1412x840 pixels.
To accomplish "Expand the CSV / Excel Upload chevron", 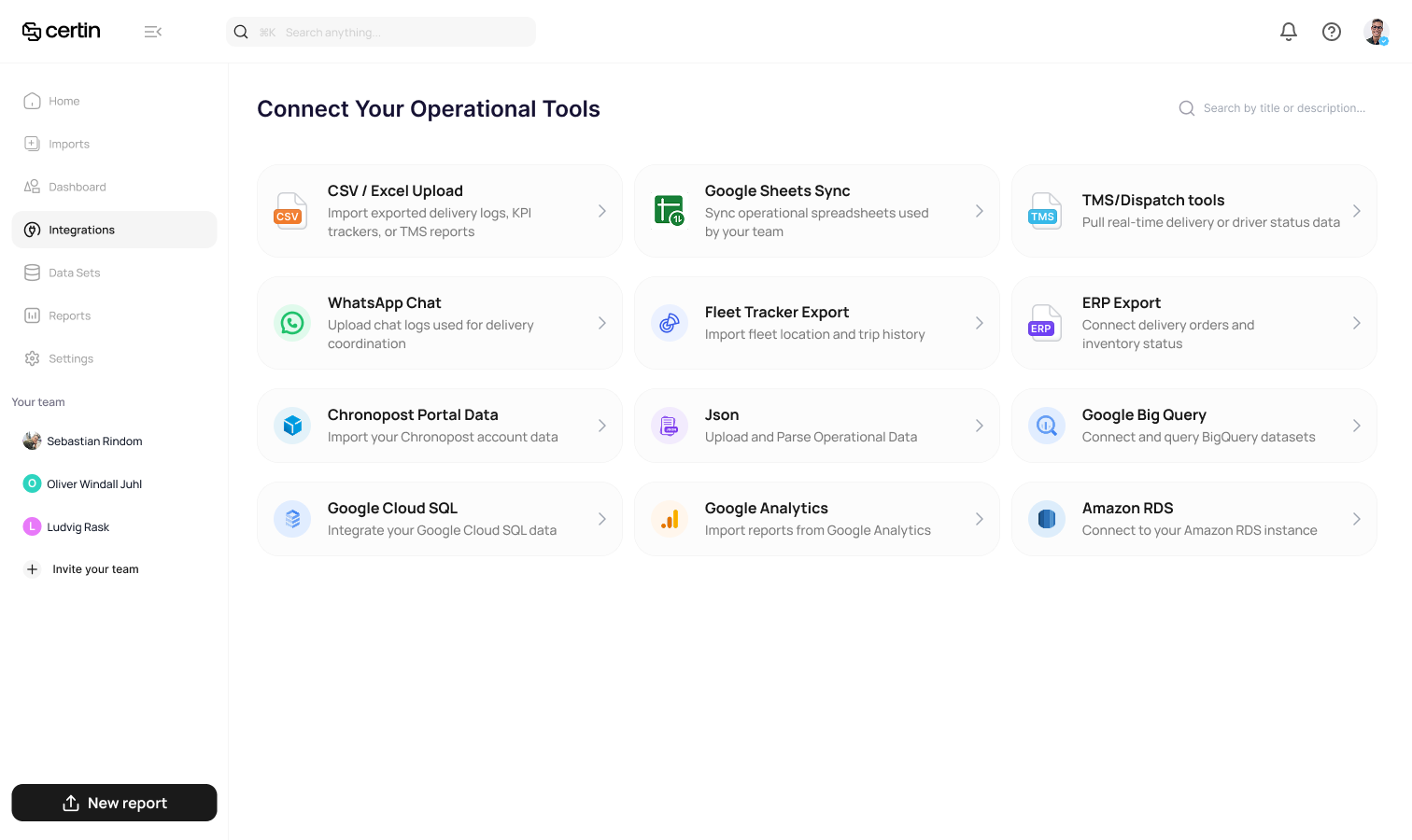I will (x=602, y=211).
